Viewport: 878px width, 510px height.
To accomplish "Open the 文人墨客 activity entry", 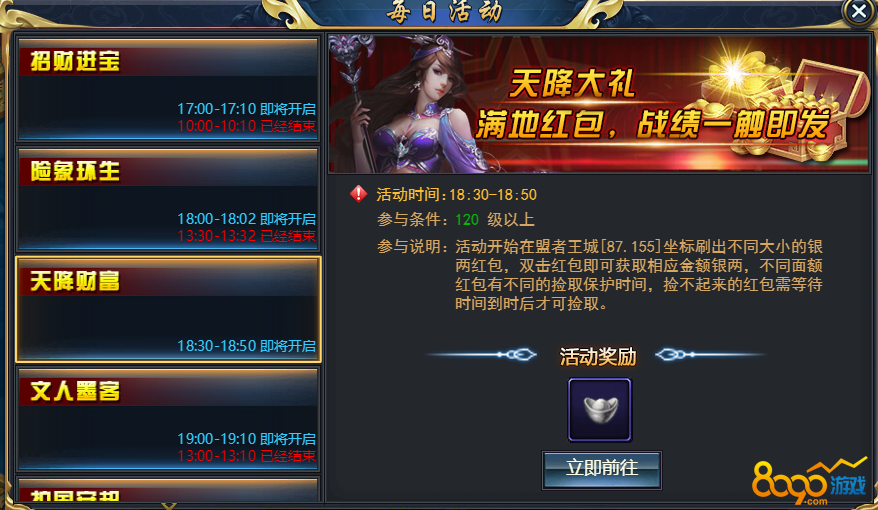I will [168, 419].
